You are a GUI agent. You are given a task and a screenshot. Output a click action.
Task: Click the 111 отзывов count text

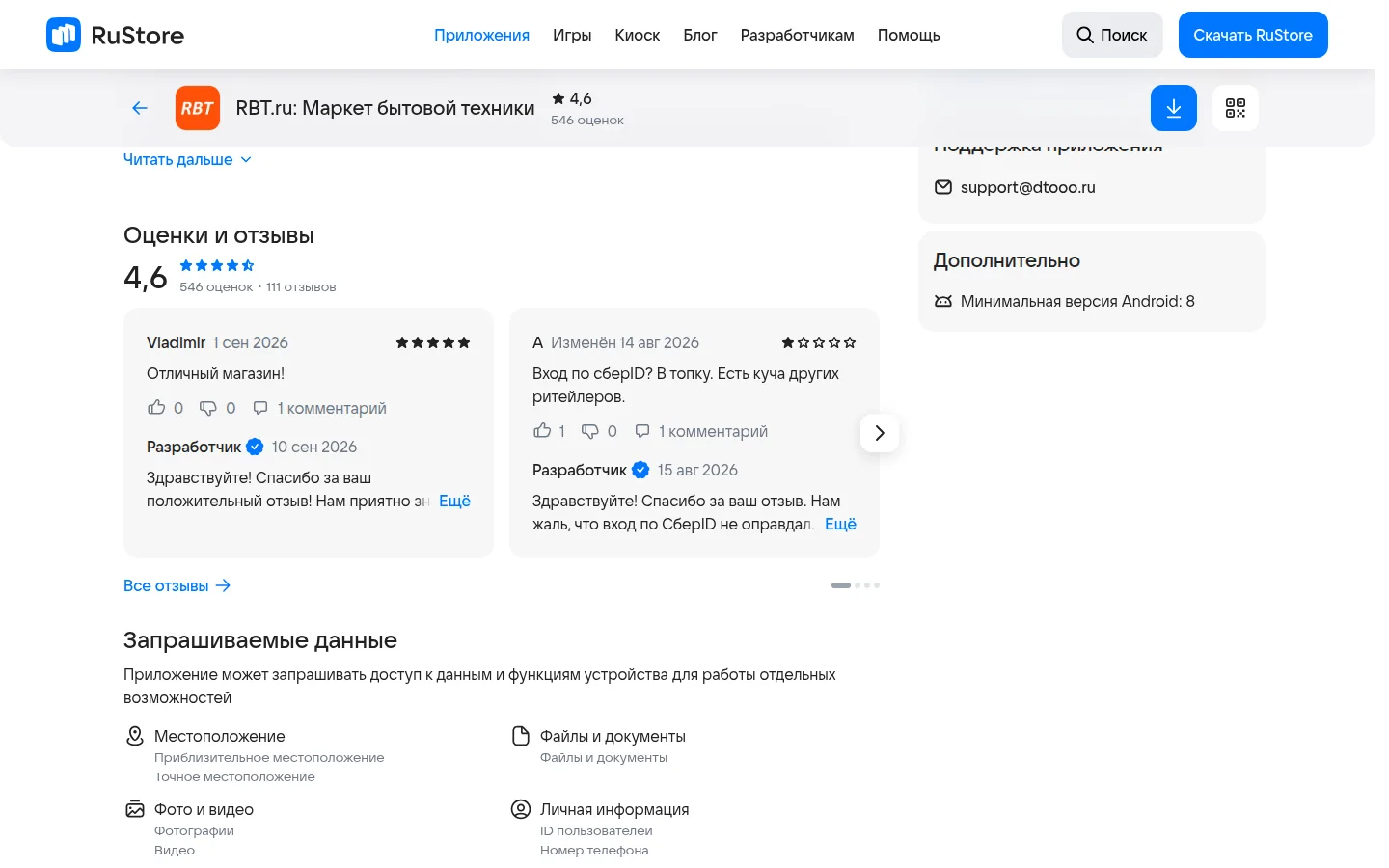pyautogui.click(x=301, y=286)
